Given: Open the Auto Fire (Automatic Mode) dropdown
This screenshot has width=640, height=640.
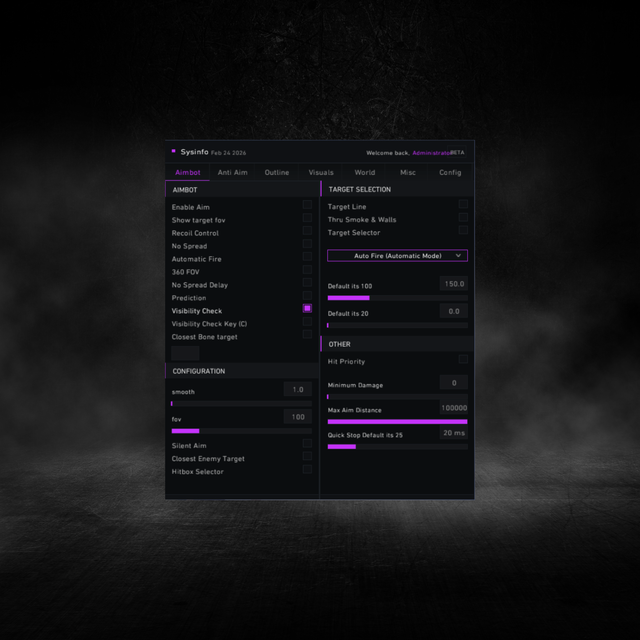Looking at the screenshot, I should click(397, 256).
